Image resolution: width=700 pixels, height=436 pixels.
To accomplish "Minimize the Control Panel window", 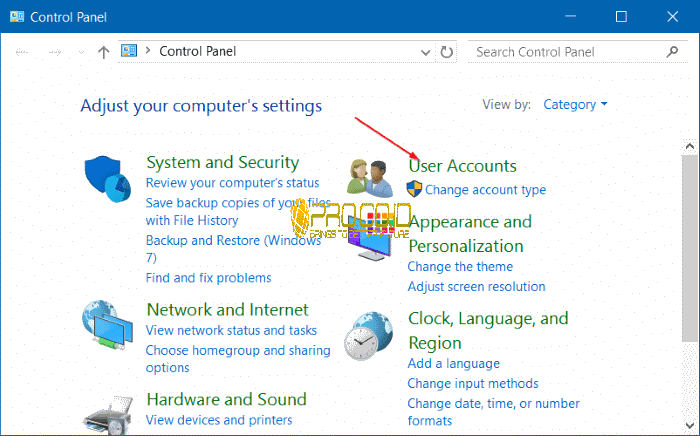I will [x=570, y=17].
